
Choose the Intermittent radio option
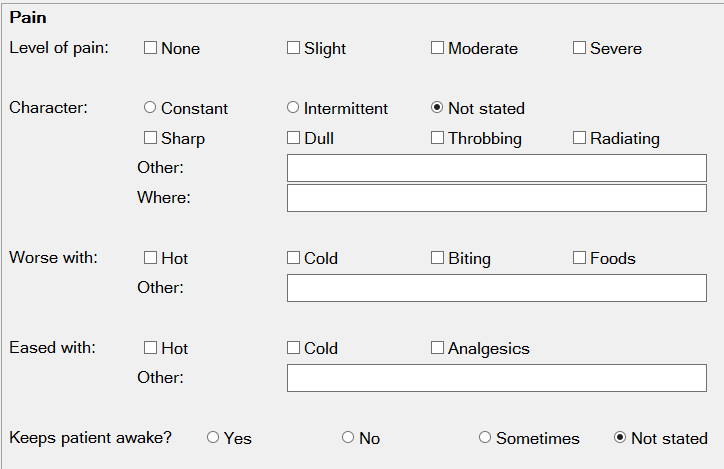(293, 108)
